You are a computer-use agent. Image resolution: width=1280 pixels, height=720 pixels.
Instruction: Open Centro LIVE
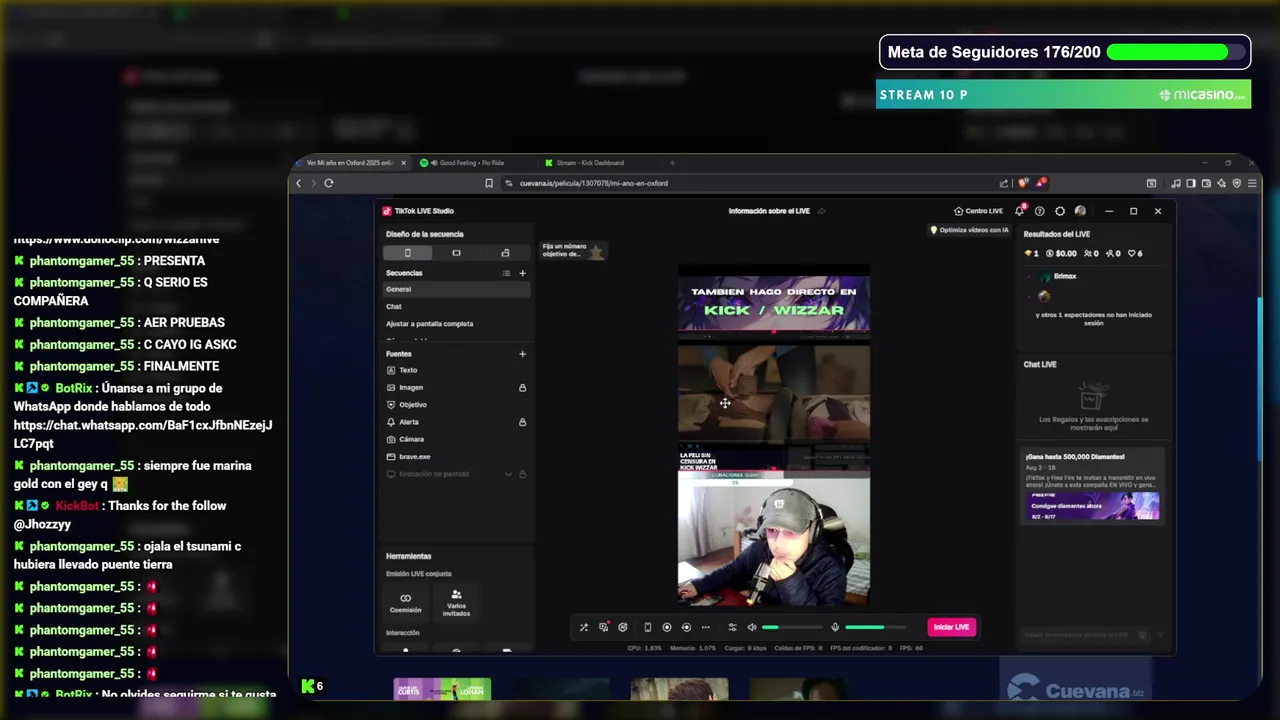pyautogui.click(x=978, y=211)
